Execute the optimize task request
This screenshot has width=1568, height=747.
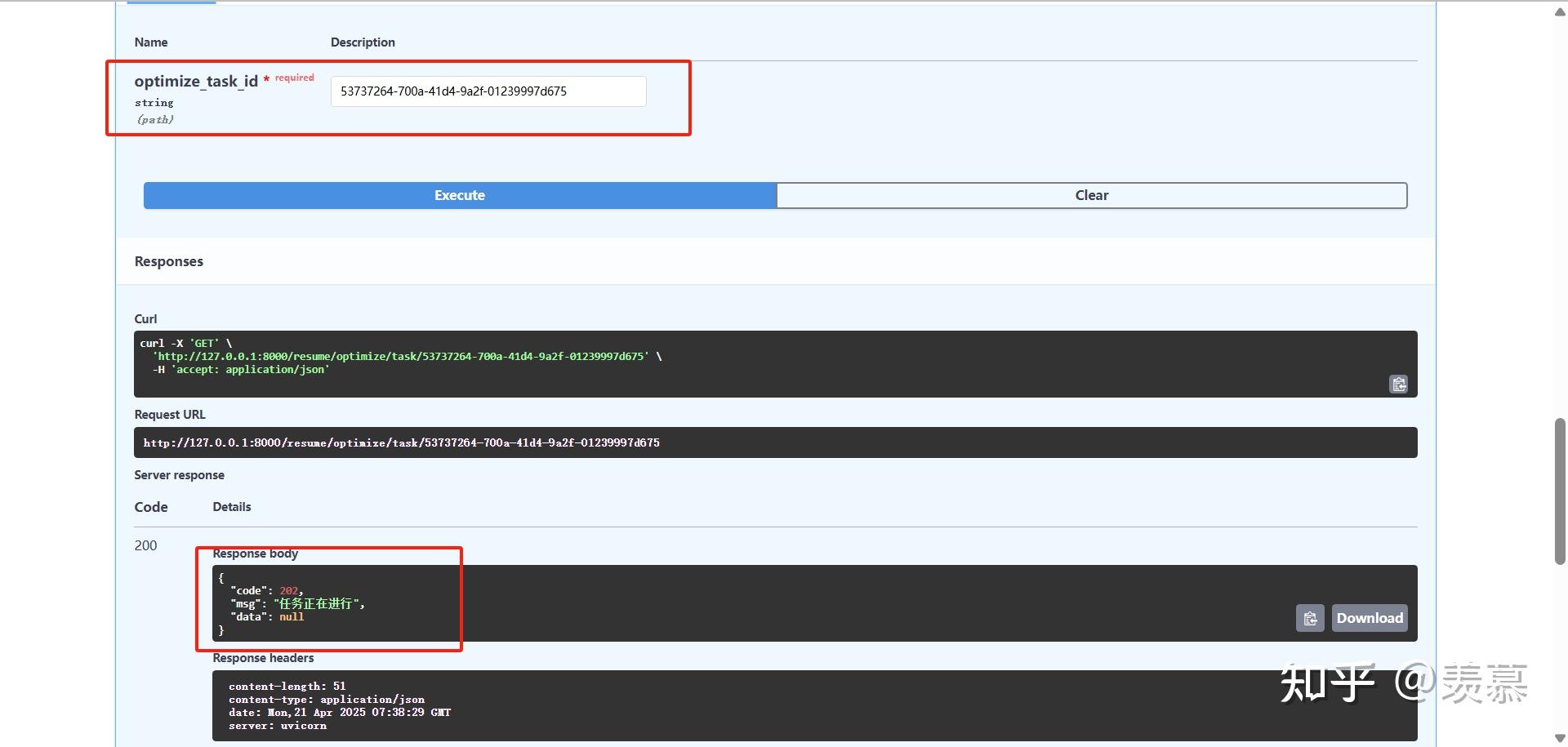[x=459, y=195]
